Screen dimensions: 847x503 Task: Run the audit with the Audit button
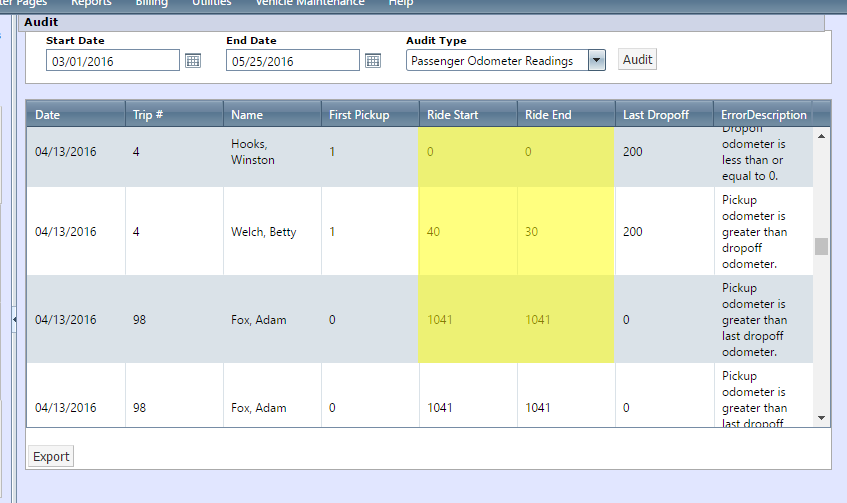tap(637, 59)
